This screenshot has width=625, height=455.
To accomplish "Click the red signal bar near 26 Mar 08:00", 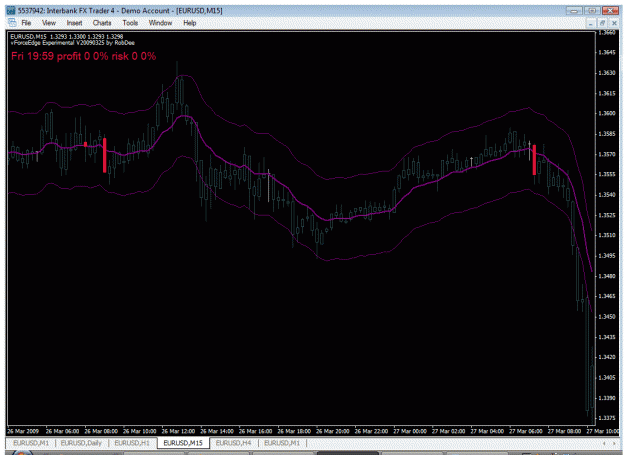I will tap(104, 155).
